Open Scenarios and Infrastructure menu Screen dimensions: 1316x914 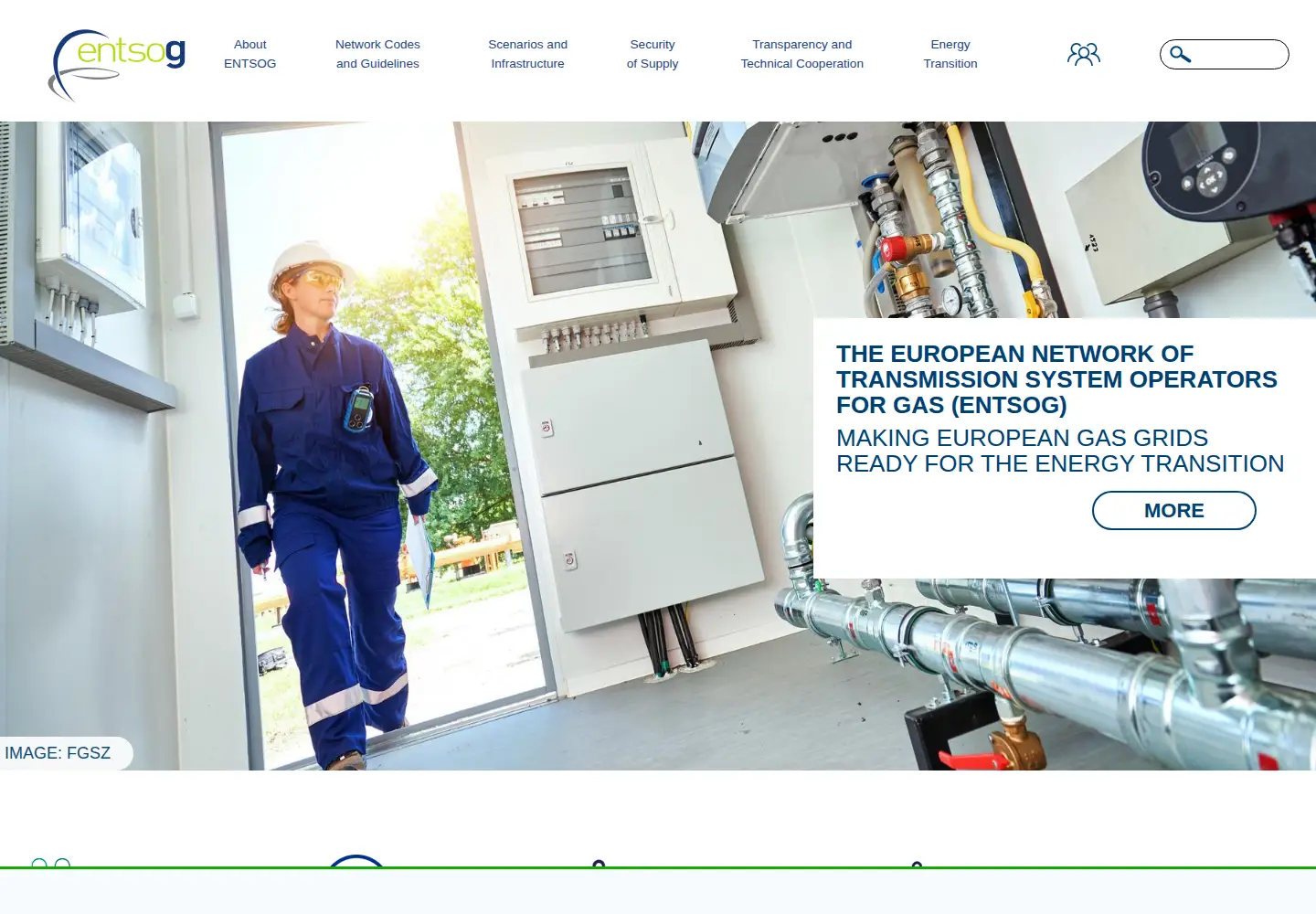click(527, 54)
